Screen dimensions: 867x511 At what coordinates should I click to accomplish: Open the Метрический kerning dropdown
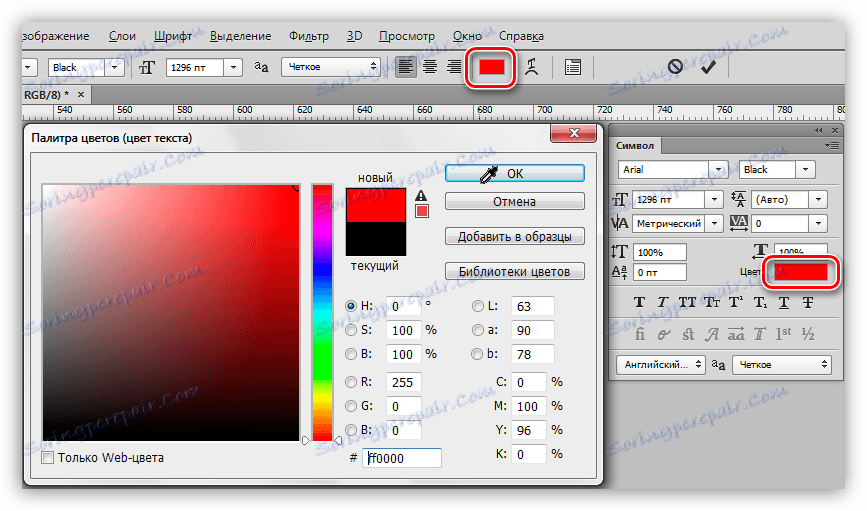(x=714, y=223)
